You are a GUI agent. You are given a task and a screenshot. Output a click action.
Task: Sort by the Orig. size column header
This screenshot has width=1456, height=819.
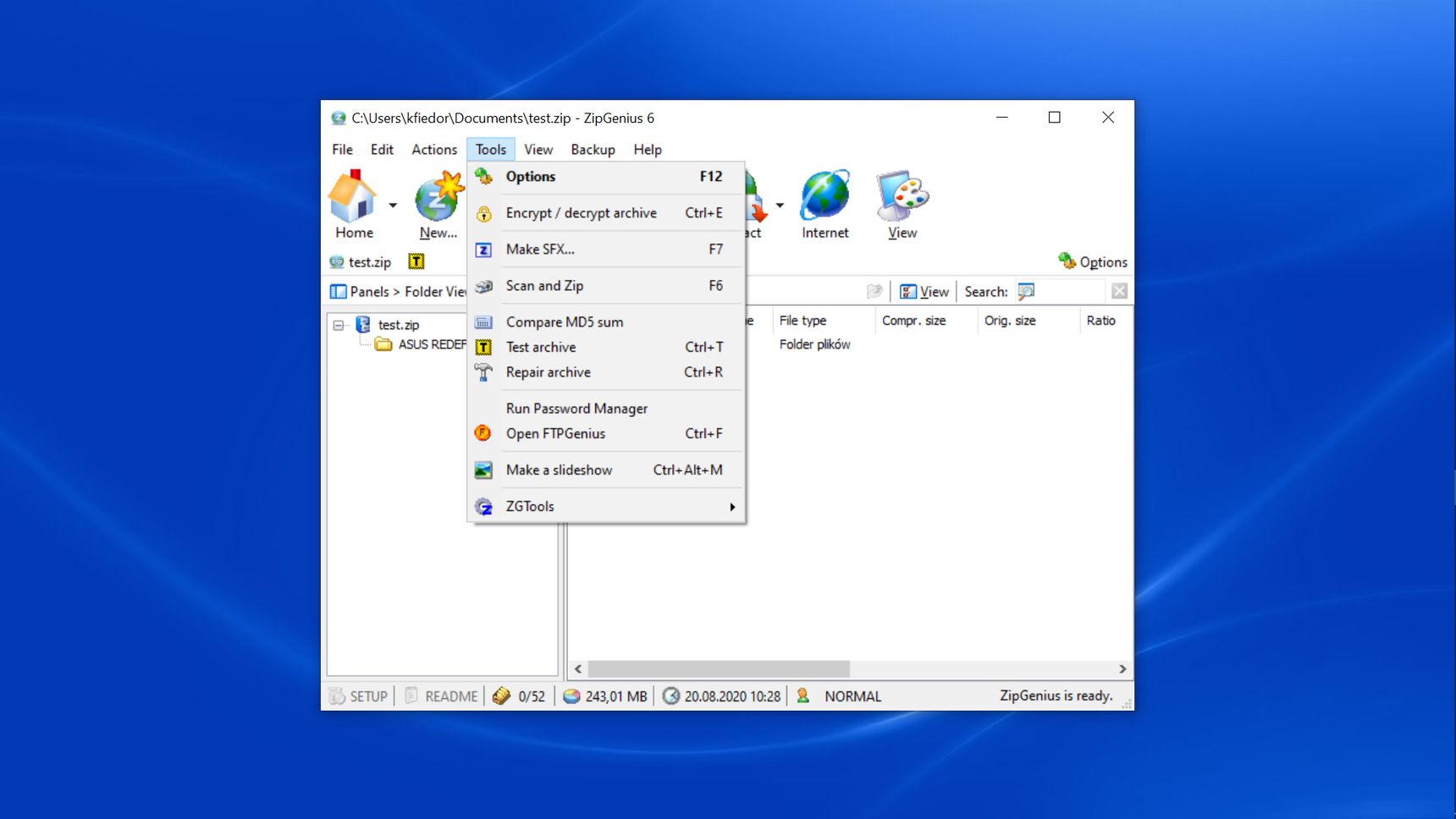1028,321
